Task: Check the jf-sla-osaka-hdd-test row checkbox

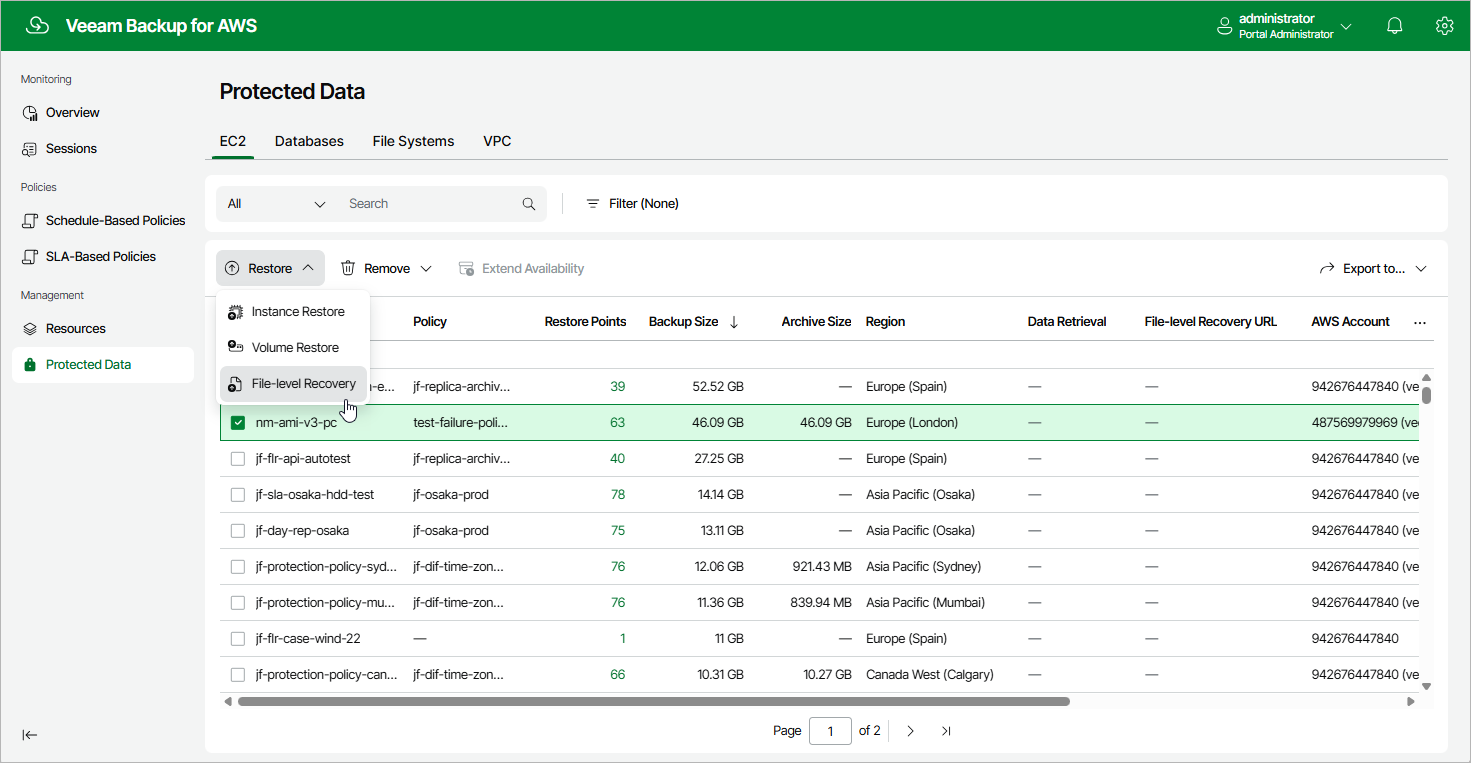Action: pos(238,495)
